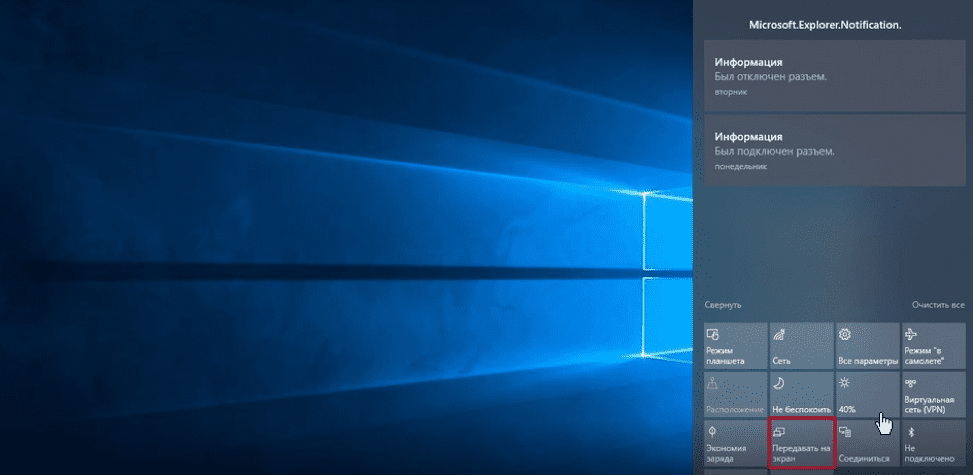Toggle Не беспокоить quiet hours tile
This screenshot has width=973, height=475.
800,395
